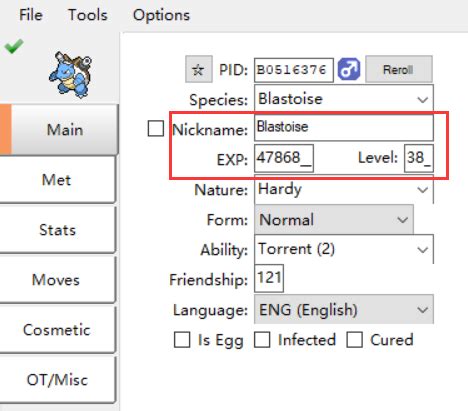
Task: Switch to the Met tab
Action: click(57, 180)
